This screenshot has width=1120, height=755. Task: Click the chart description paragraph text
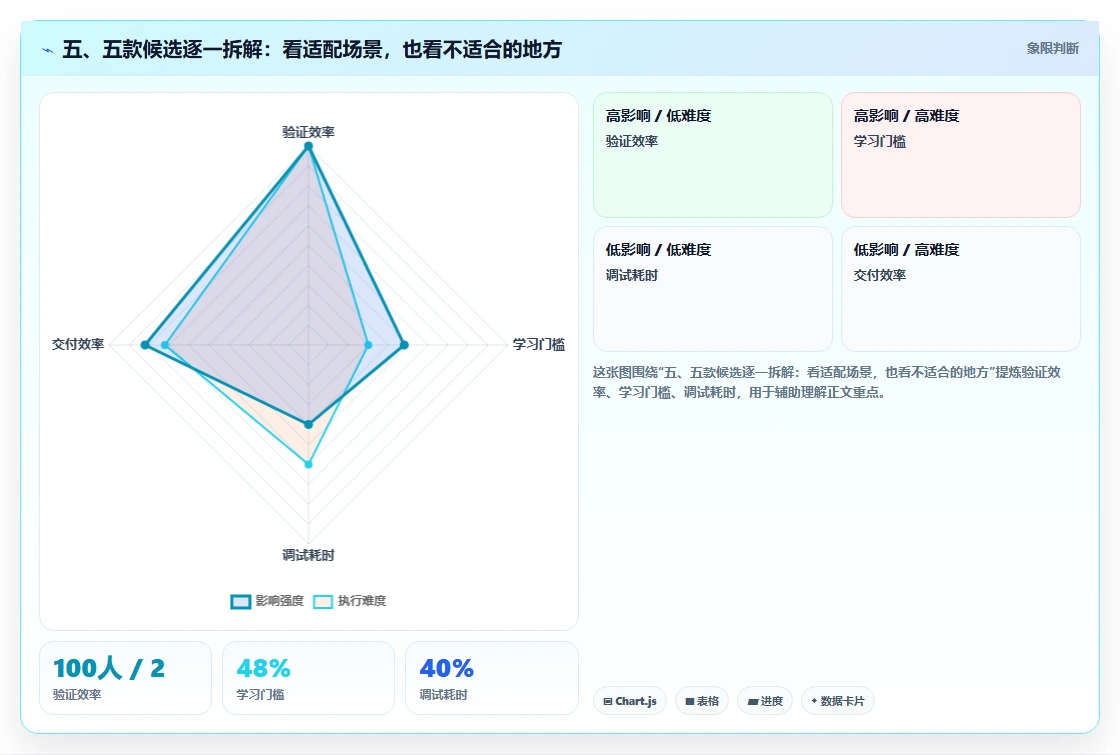(826, 382)
